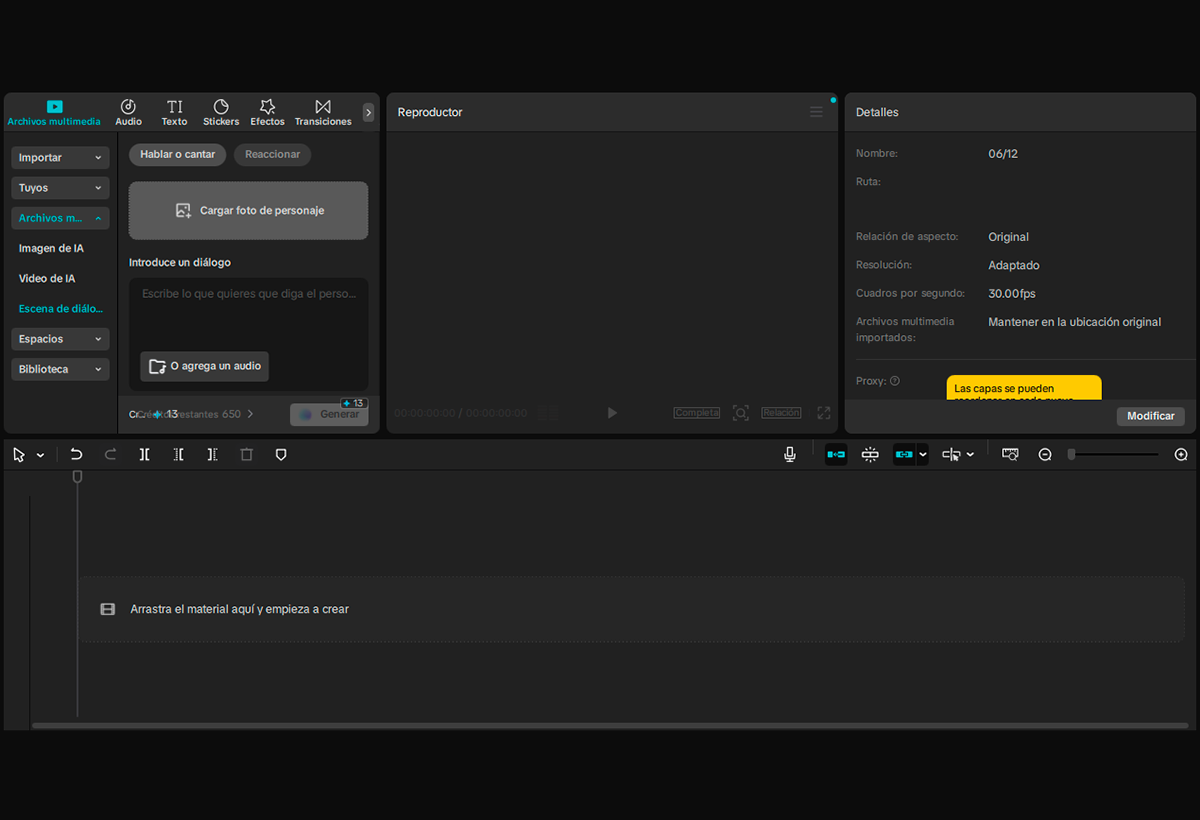Toggle the preview axis cursor icon
The width and height of the screenshot is (1200, 820).
[951, 455]
